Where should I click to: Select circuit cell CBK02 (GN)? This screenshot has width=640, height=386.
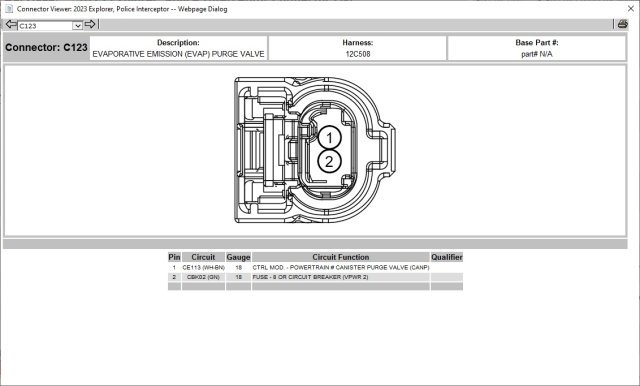203,277
